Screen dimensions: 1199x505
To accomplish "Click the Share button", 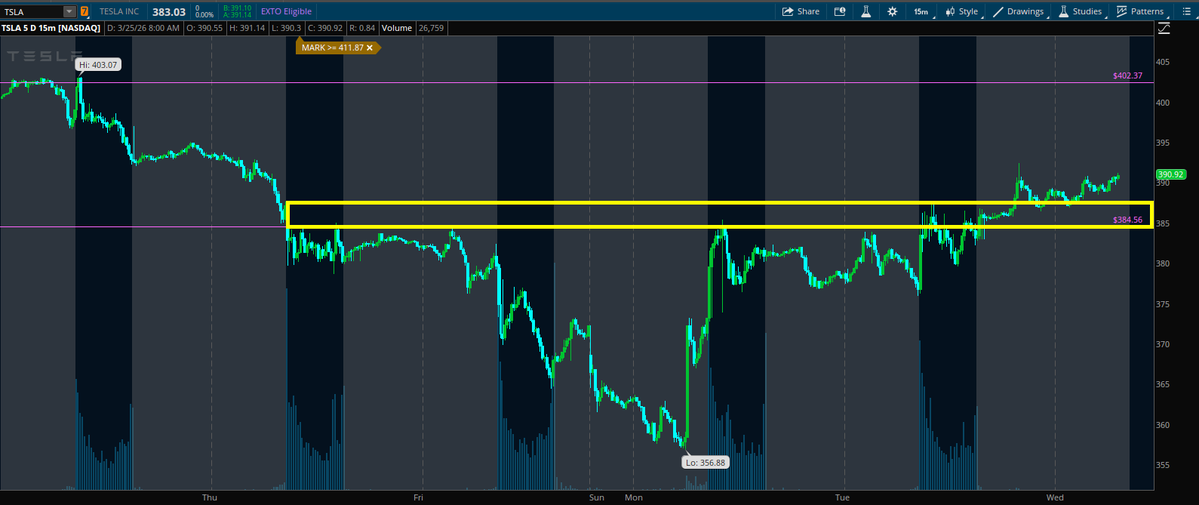I will 801,11.
